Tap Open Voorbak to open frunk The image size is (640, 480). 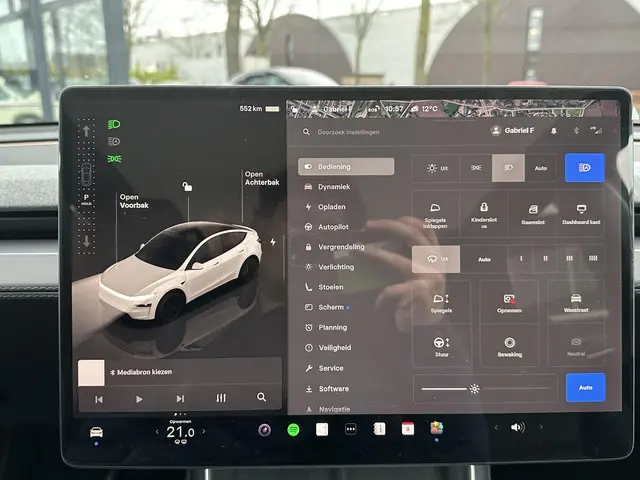coord(130,201)
